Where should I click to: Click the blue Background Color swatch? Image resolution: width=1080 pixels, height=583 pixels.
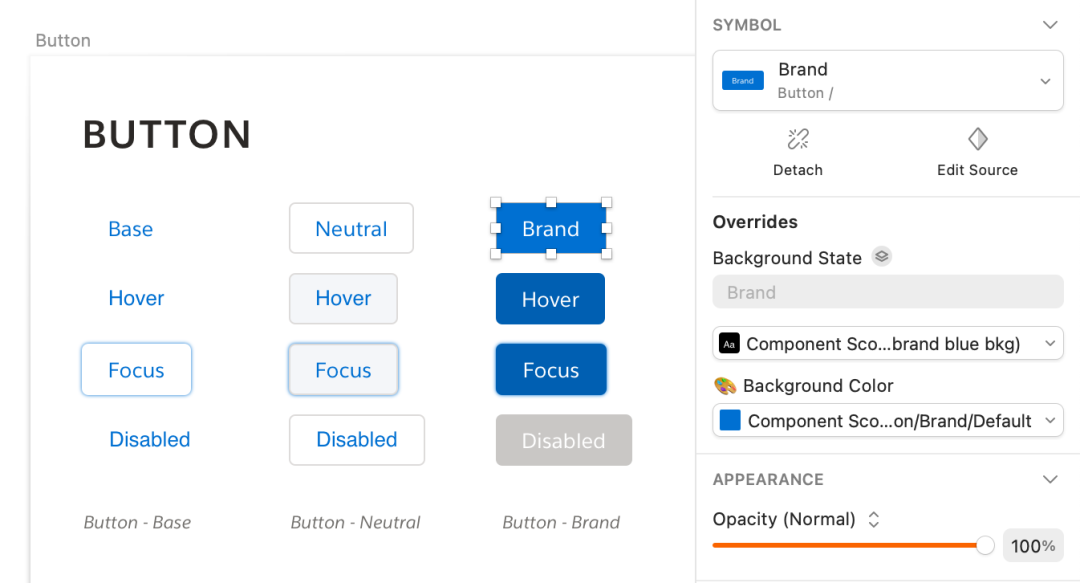click(x=730, y=421)
